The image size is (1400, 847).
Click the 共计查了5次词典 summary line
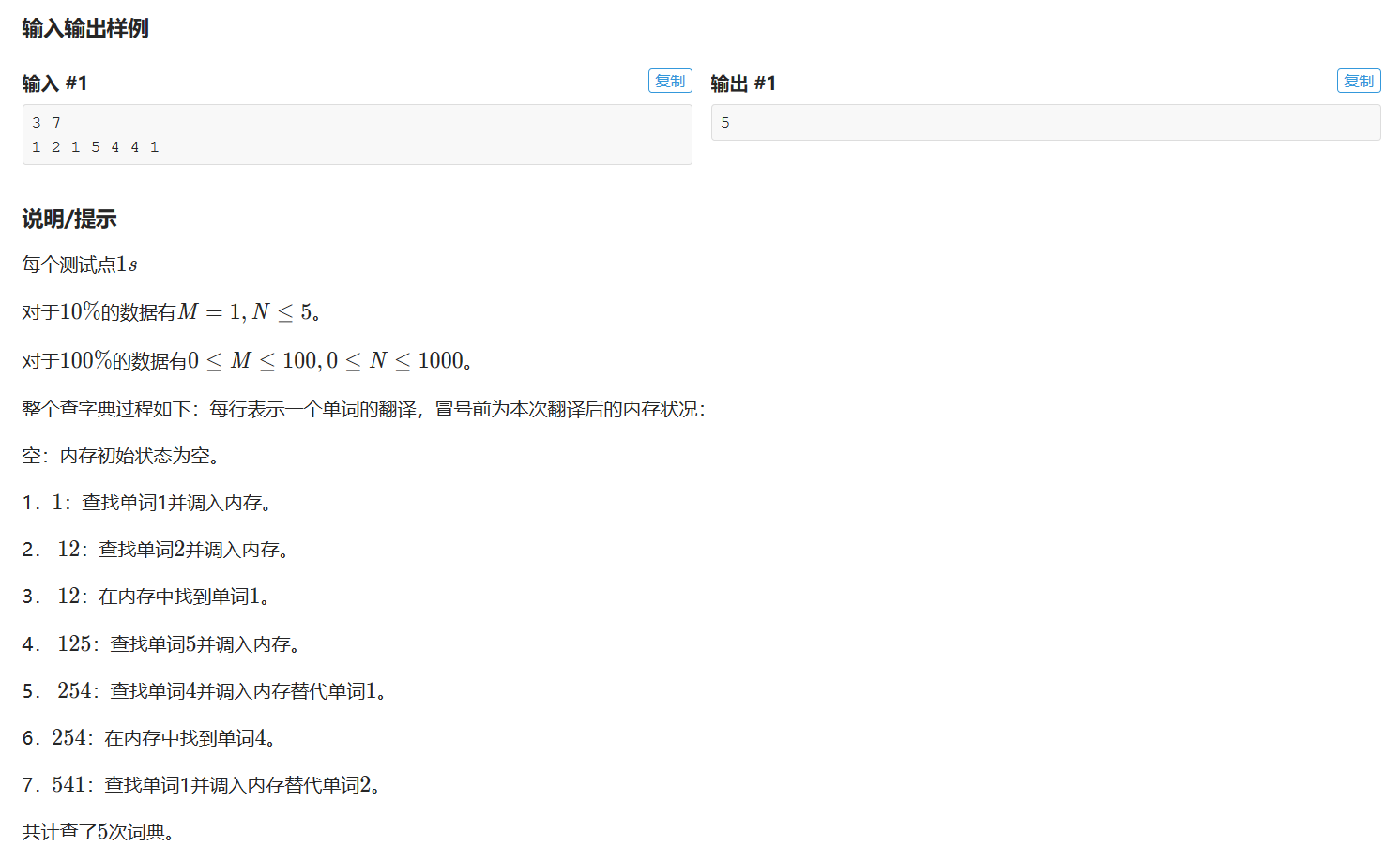96,833
